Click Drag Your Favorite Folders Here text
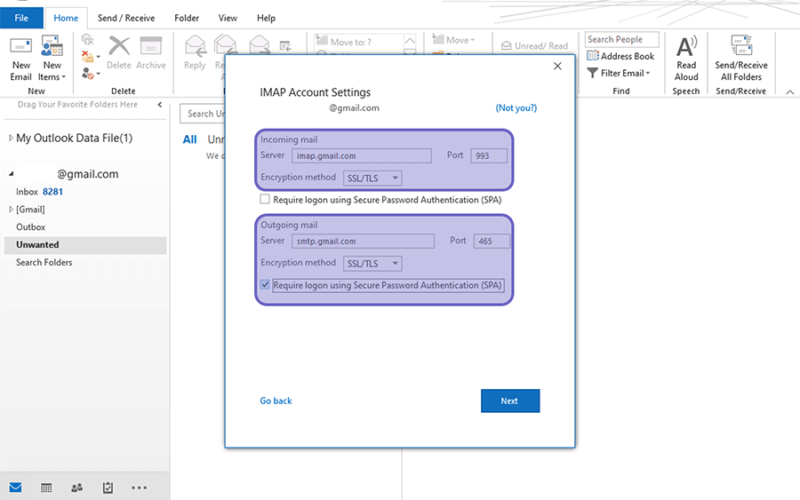The width and height of the screenshot is (800, 500). coord(78,105)
